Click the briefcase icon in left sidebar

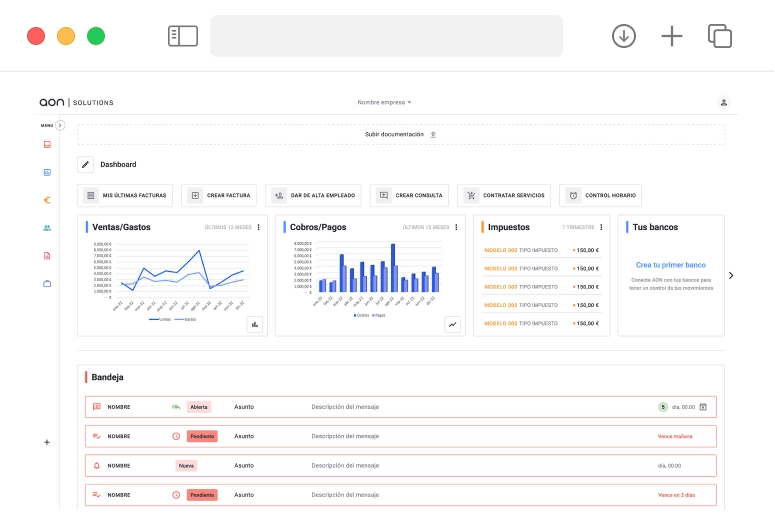(47, 284)
